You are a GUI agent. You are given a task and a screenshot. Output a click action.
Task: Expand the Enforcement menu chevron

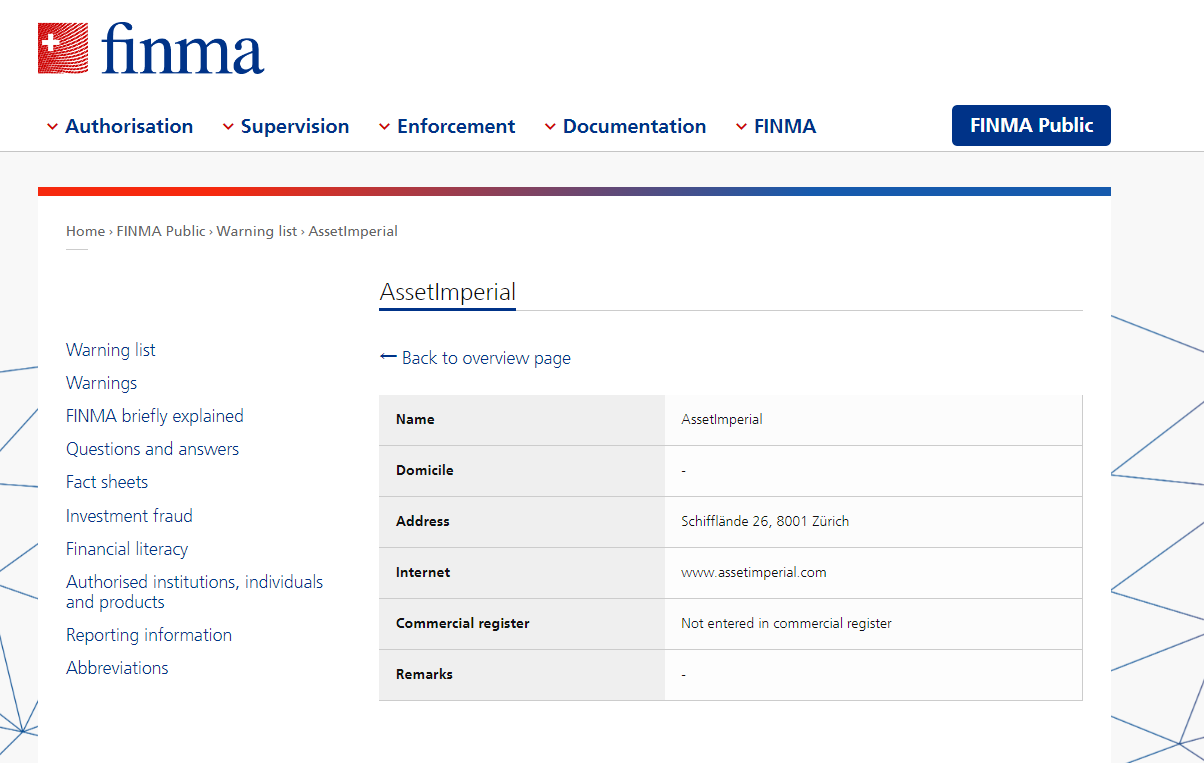click(x=384, y=127)
